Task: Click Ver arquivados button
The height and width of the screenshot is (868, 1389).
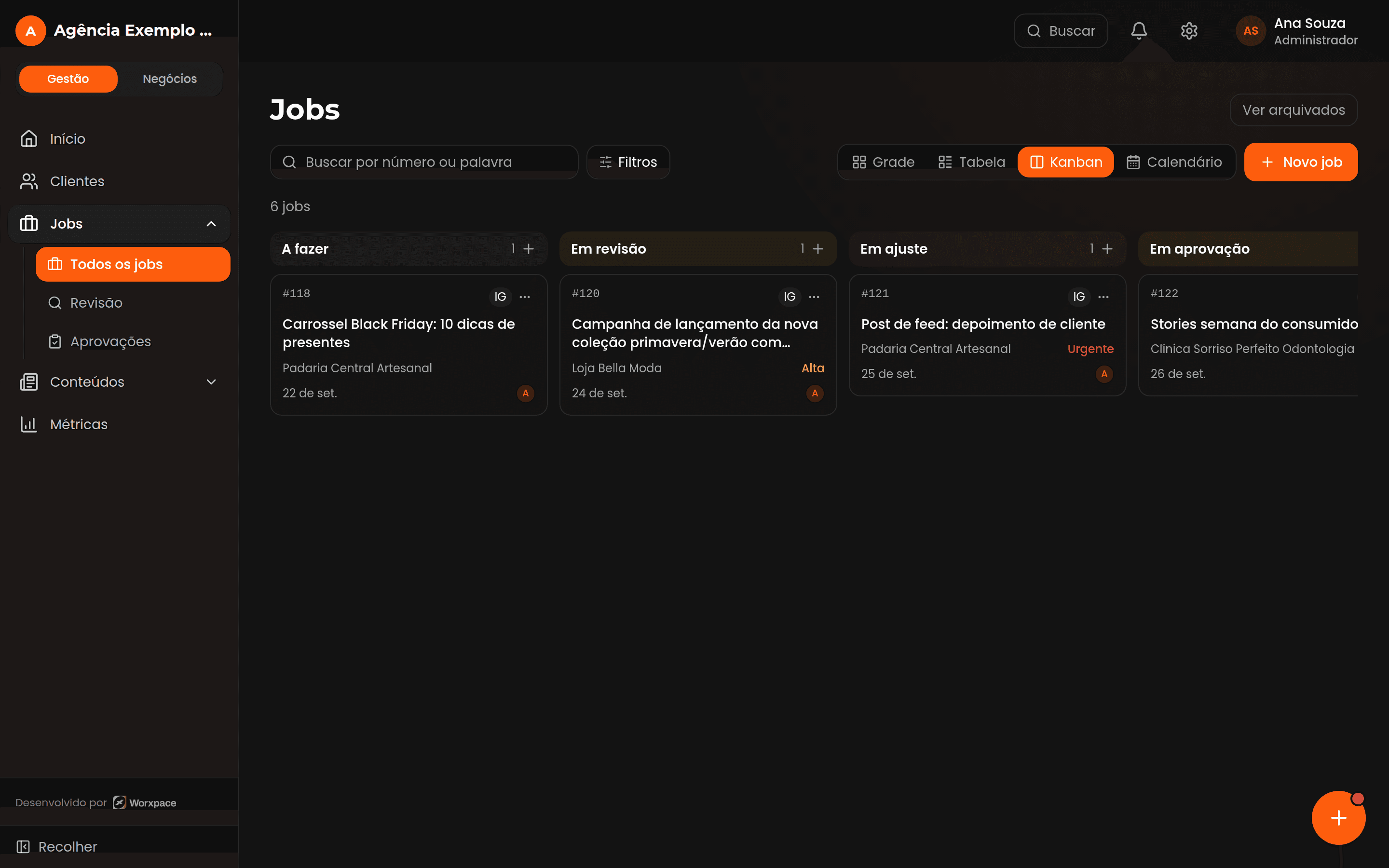Action: point(1294,109)
